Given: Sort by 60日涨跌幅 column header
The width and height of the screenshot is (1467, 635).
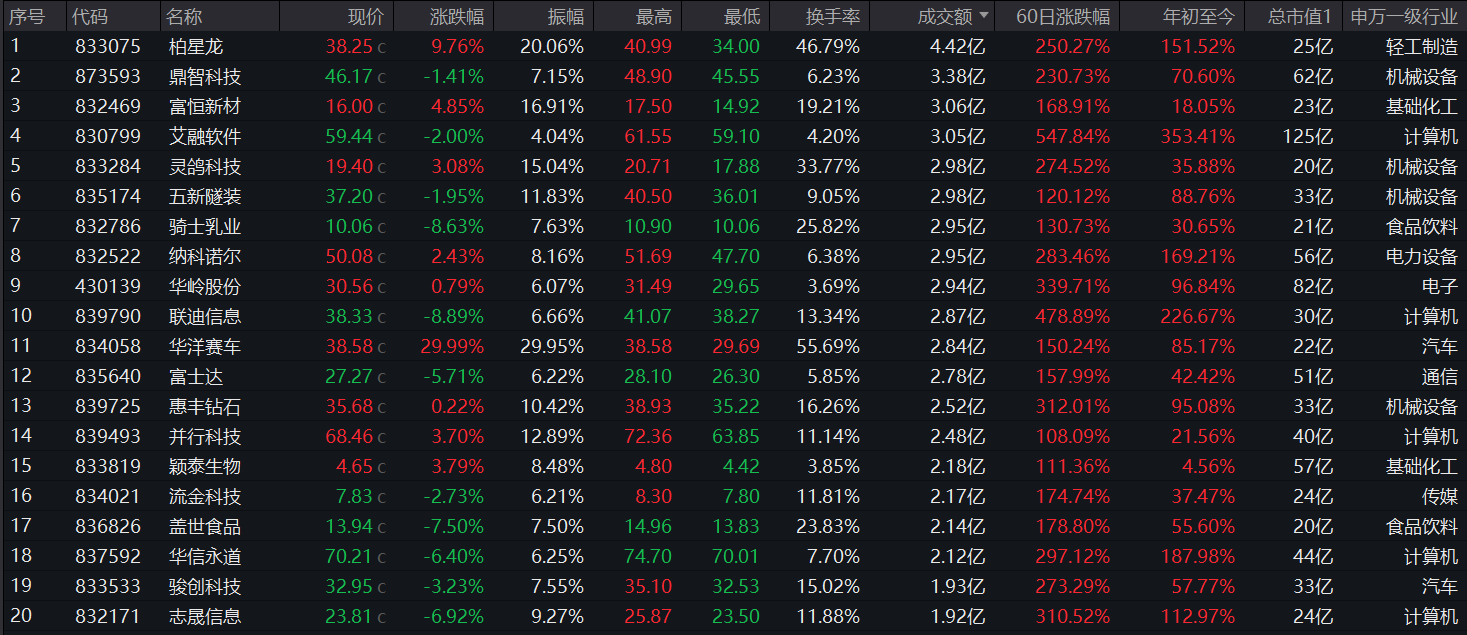Looking at the screenshot, I should tap(1063, 16).
